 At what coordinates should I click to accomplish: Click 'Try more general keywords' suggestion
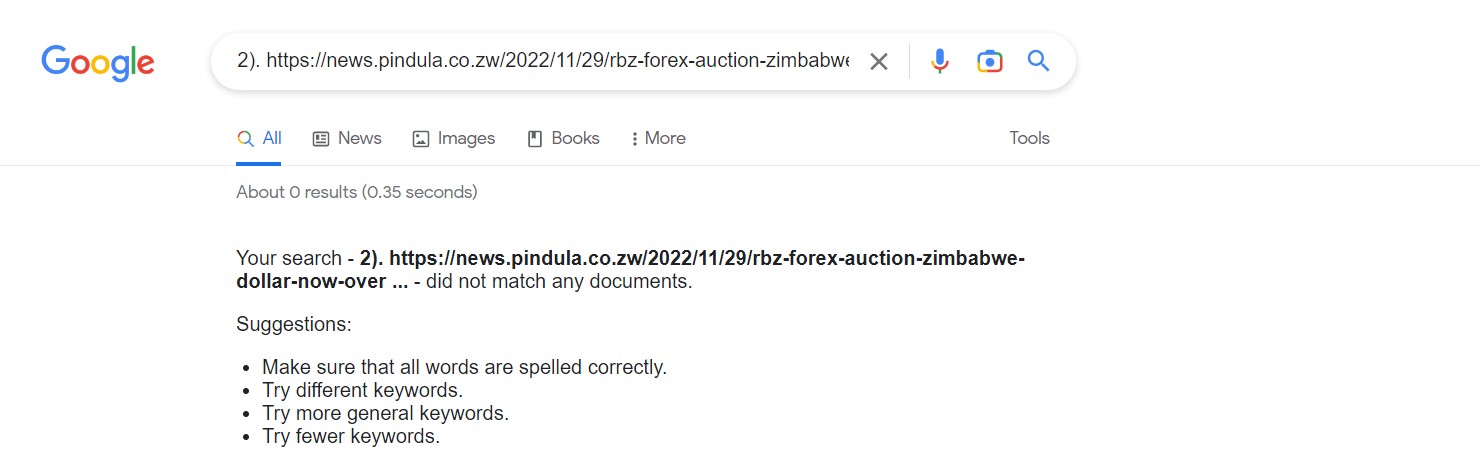point(385,414)
